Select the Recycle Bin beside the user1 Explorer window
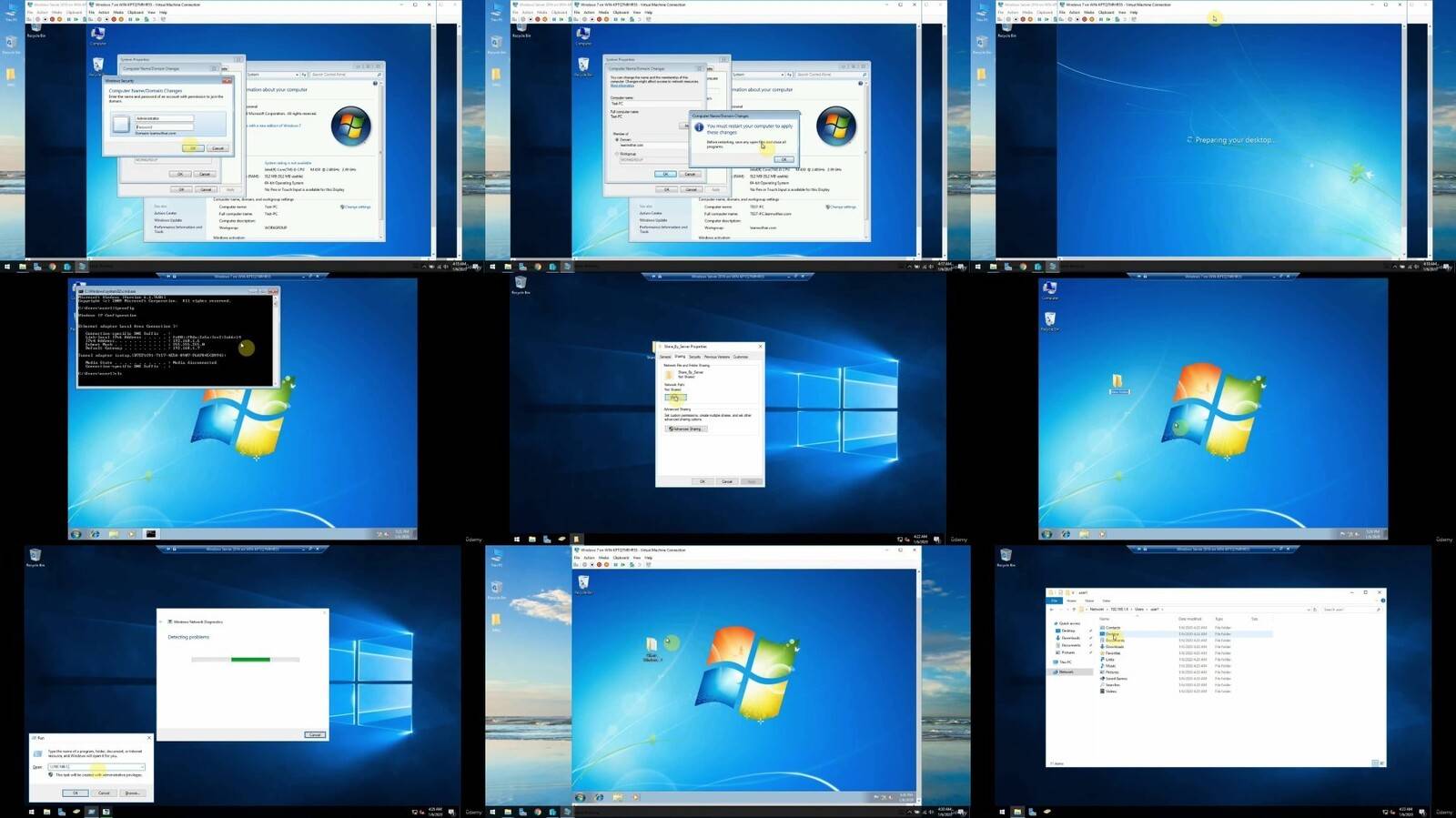1456x818 pixels. 1006,558
